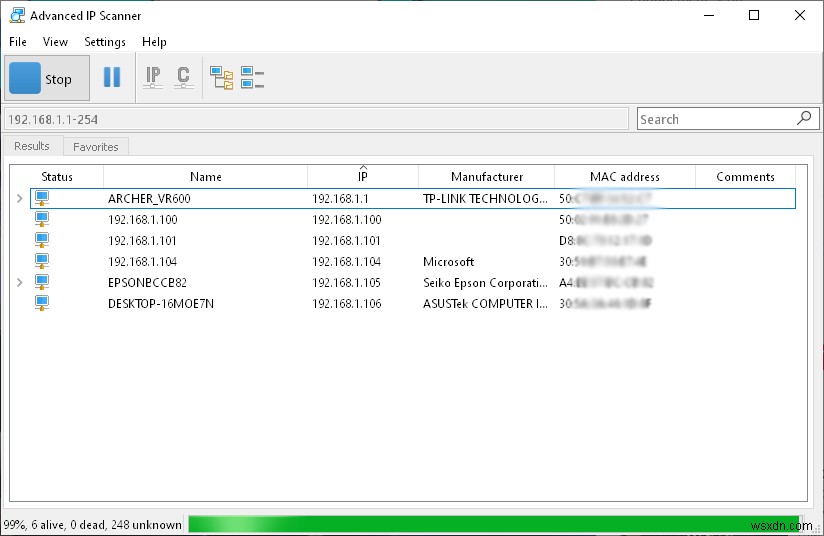824x536 pixels.
Task: Select the EPSONBCCB82 name cell
Action: [147, 283]
